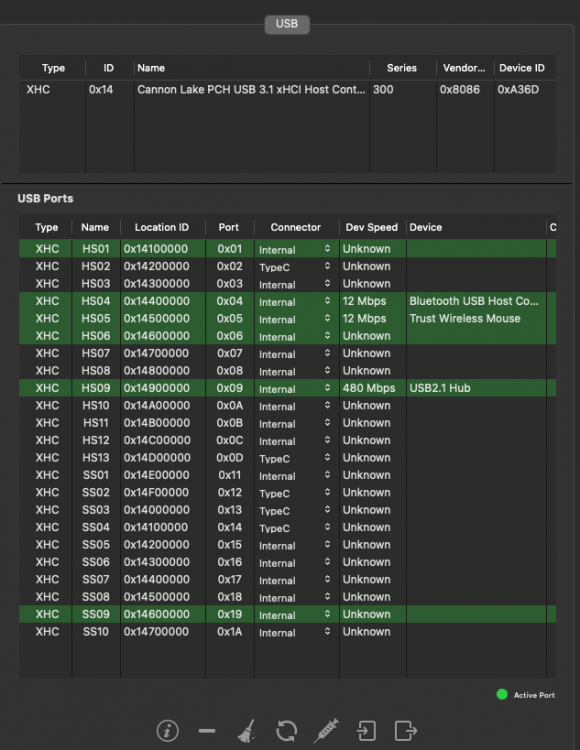Open the Connector dropdown for SS10
Screen dimensions: 580x750
coord(295,632)
